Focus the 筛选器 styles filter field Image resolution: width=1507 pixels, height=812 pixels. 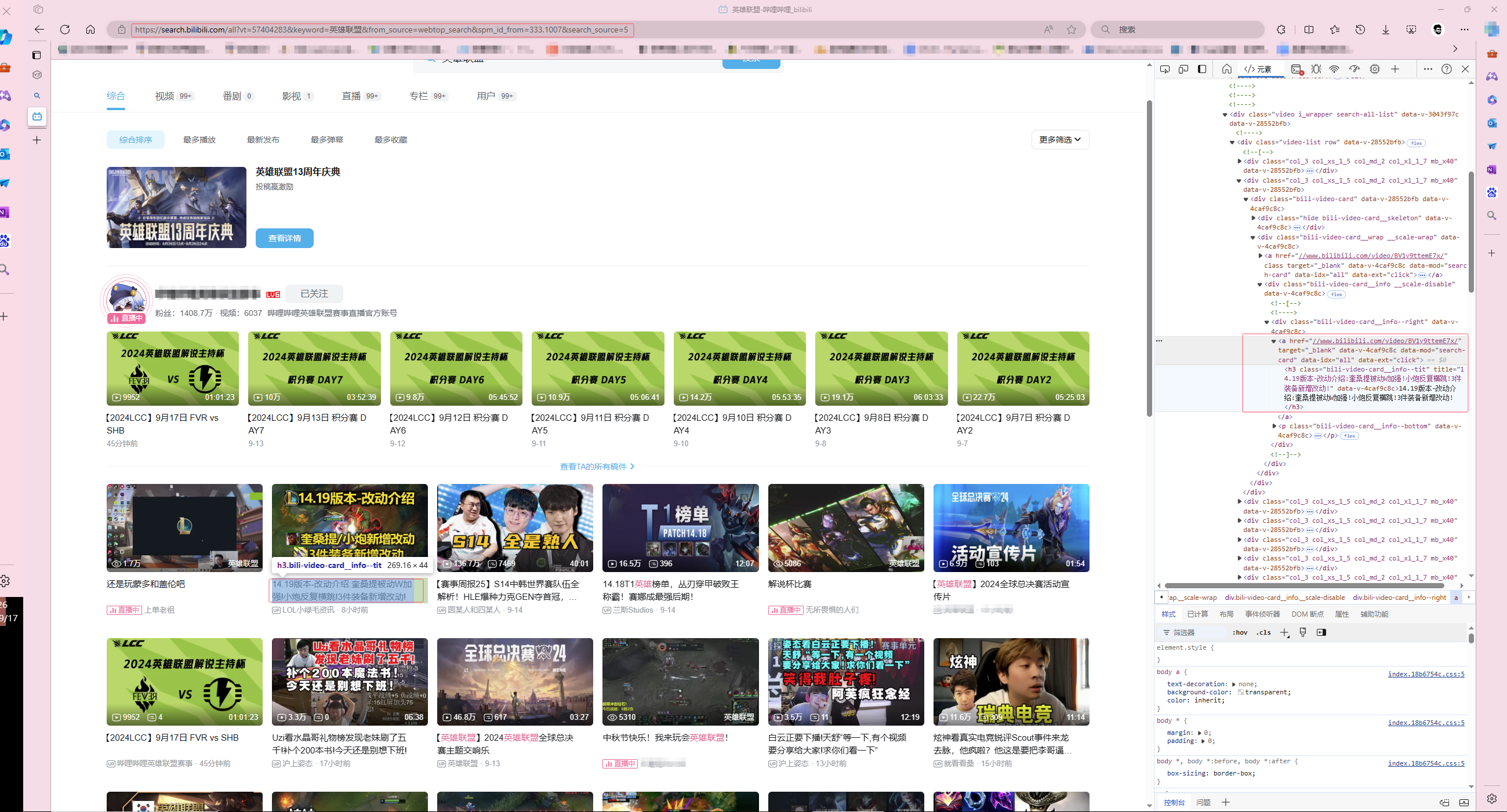1192,632
